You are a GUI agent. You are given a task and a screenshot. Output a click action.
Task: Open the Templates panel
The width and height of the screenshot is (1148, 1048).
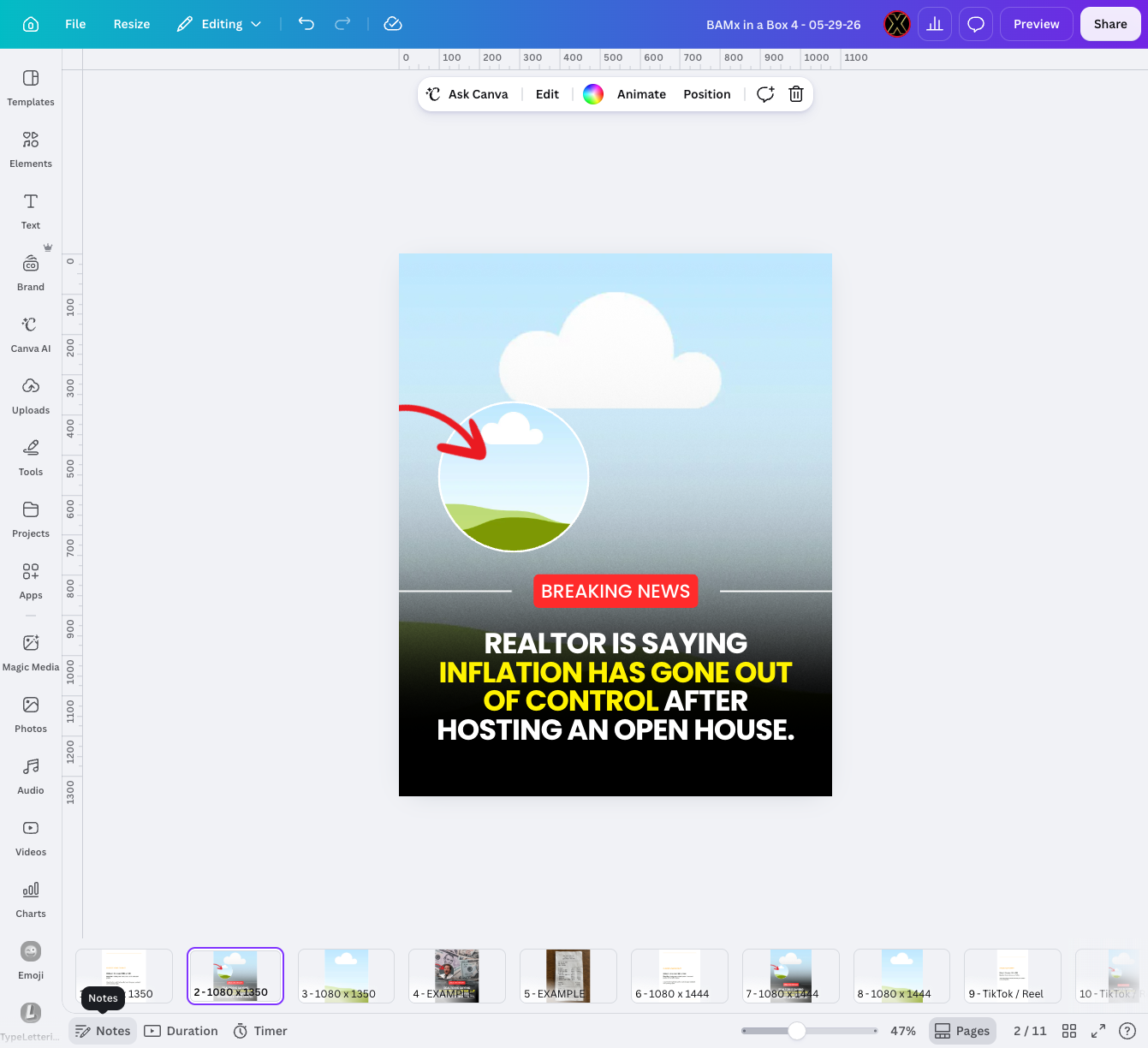[x=31, y=88]
